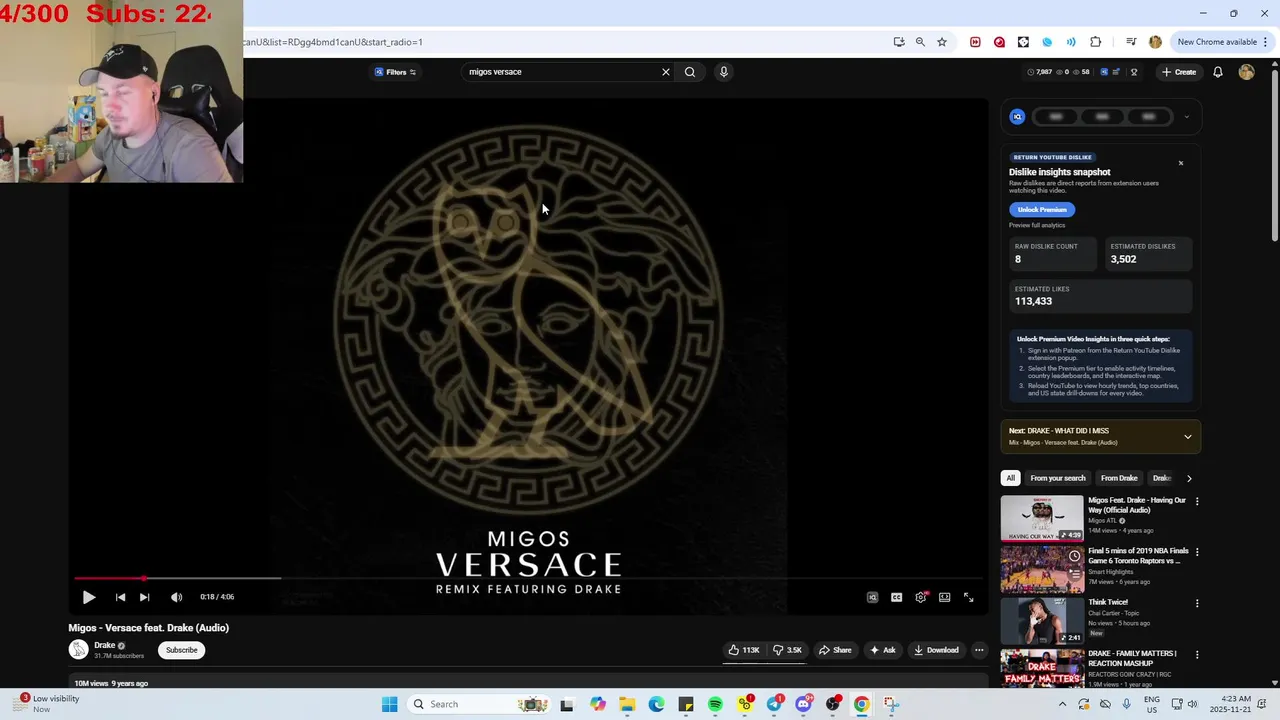The image size is (1280, 720).
Task: Skip to the previous video
Action: click(x=120, y=597)
